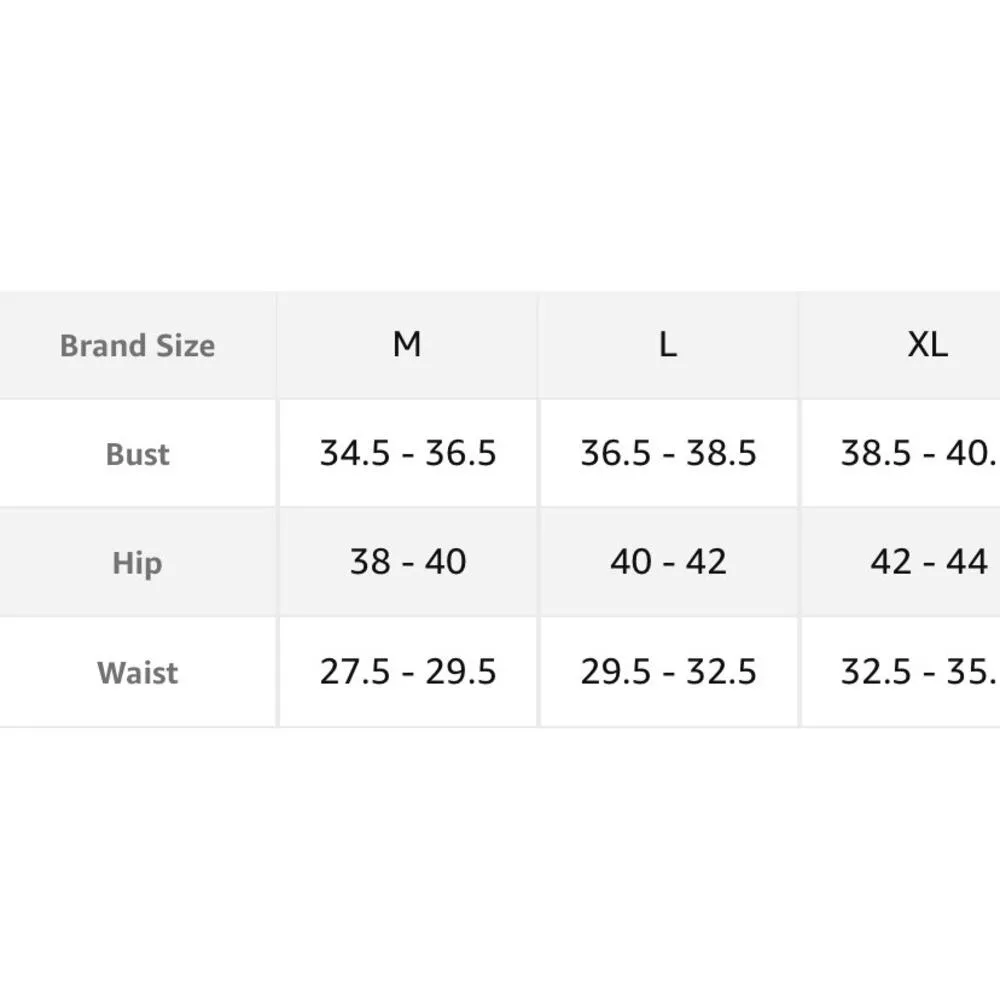Click the 42 value in L hip range

click(x=706, y=562)
